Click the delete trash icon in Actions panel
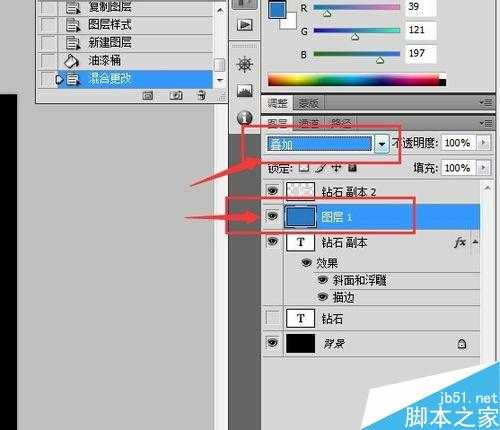 (201, 96)
